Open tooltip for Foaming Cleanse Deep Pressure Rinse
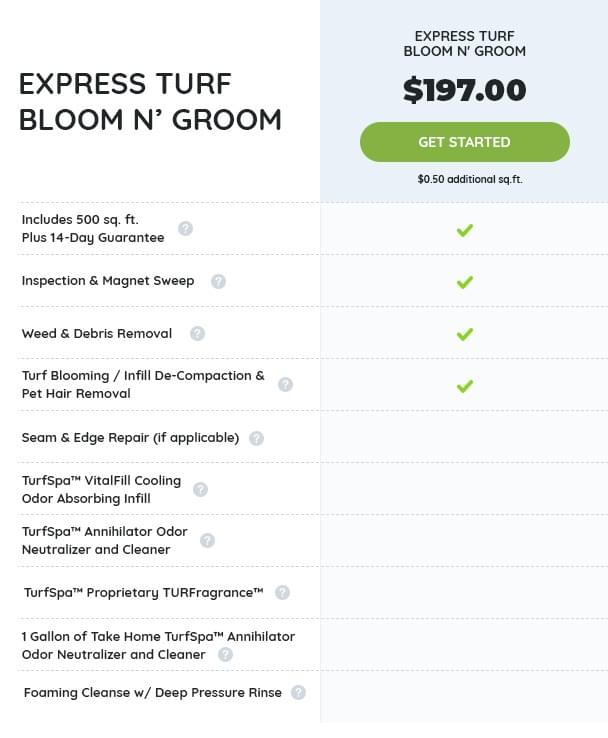608x738 pixels. [298, 692]
